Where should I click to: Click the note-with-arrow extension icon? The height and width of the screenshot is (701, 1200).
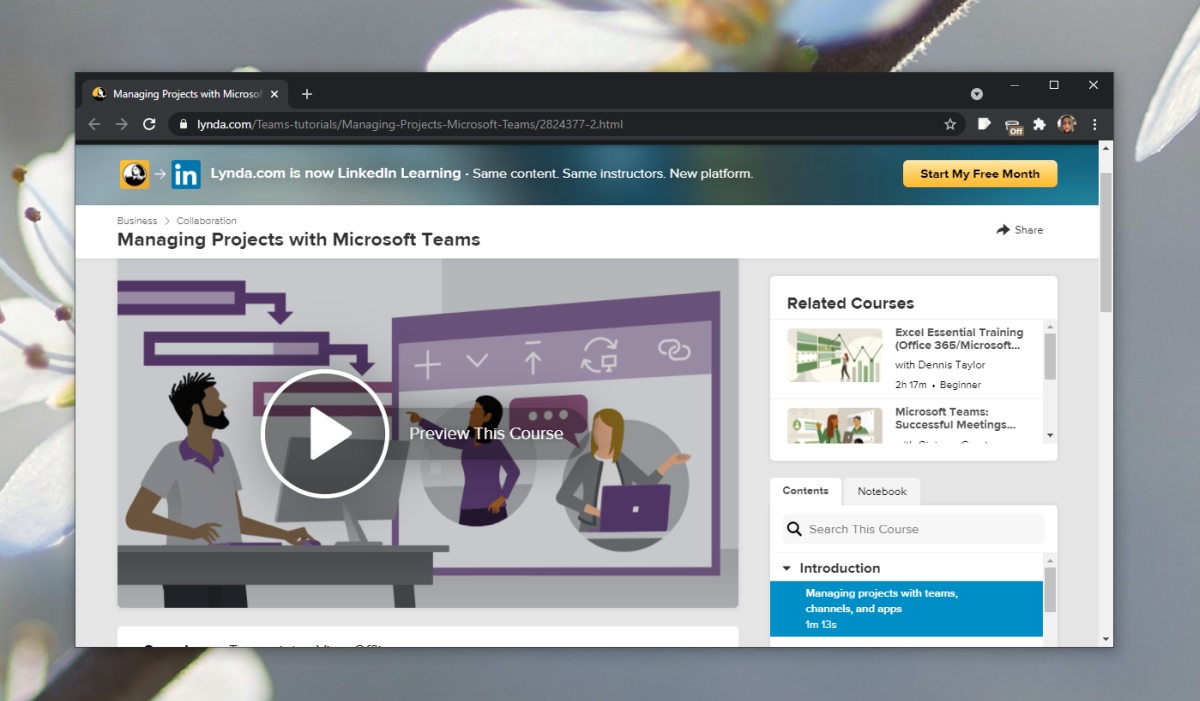click(984, 124)
